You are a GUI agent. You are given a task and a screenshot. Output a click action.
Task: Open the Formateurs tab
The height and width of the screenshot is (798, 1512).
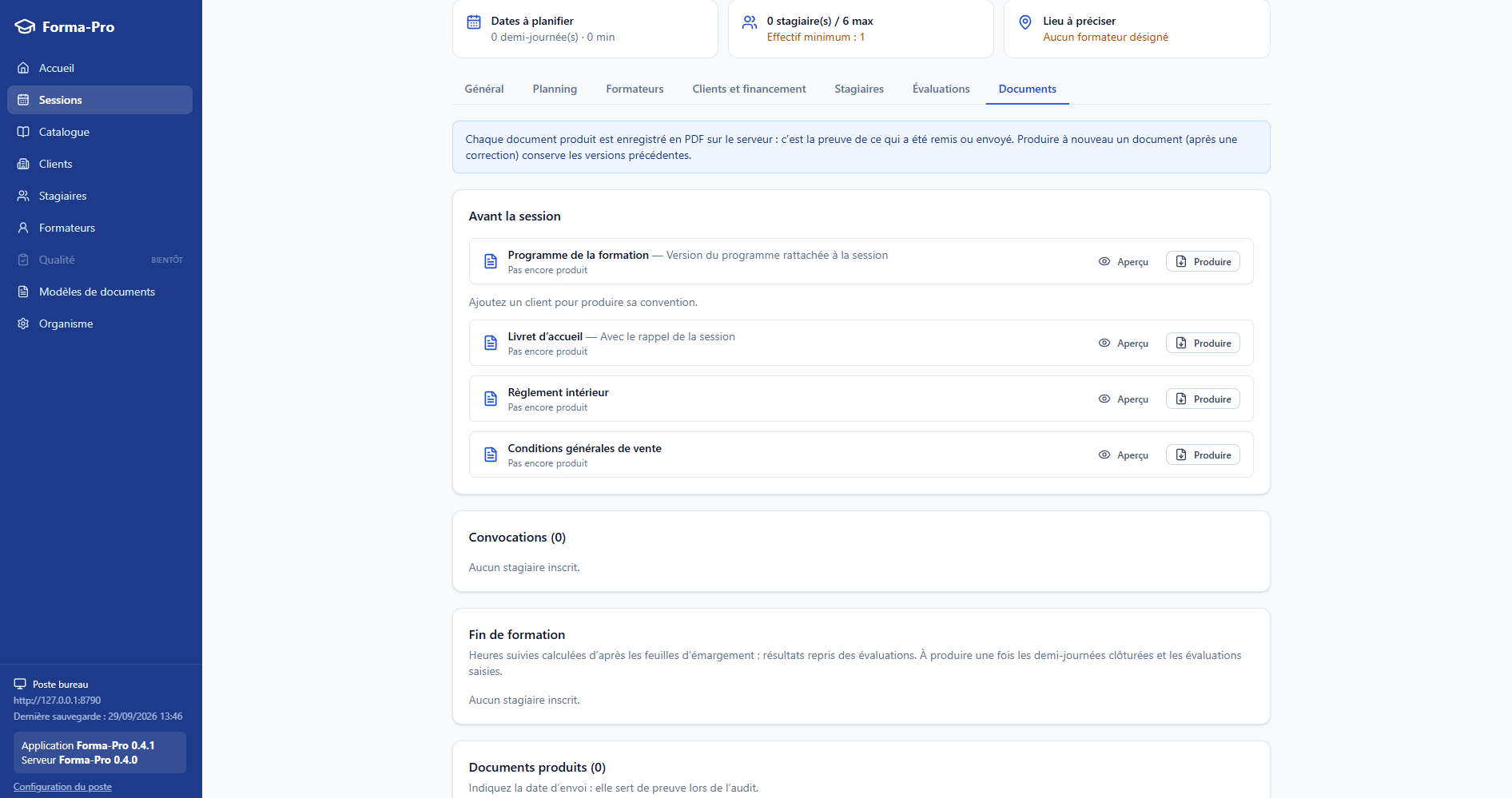pos(635,89)
